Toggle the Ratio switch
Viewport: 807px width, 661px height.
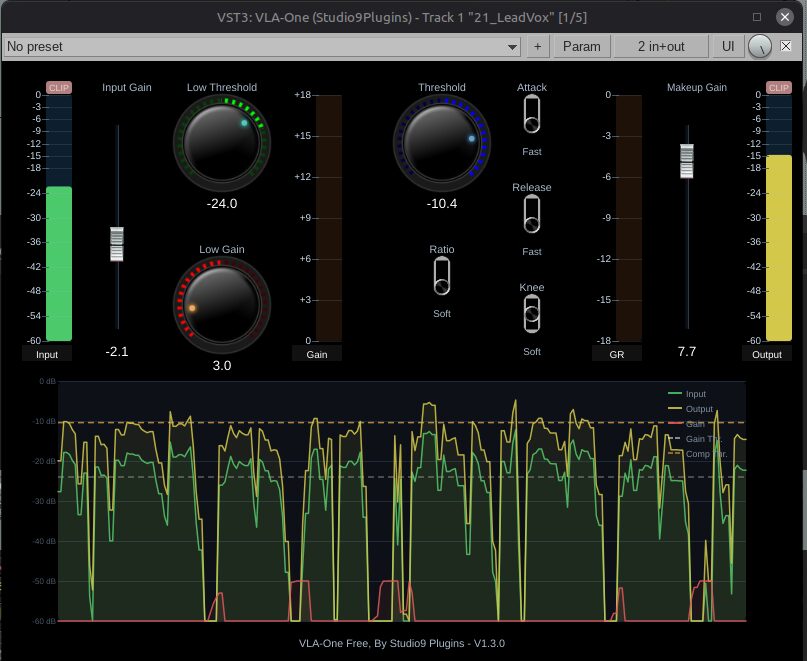[442, 276]
